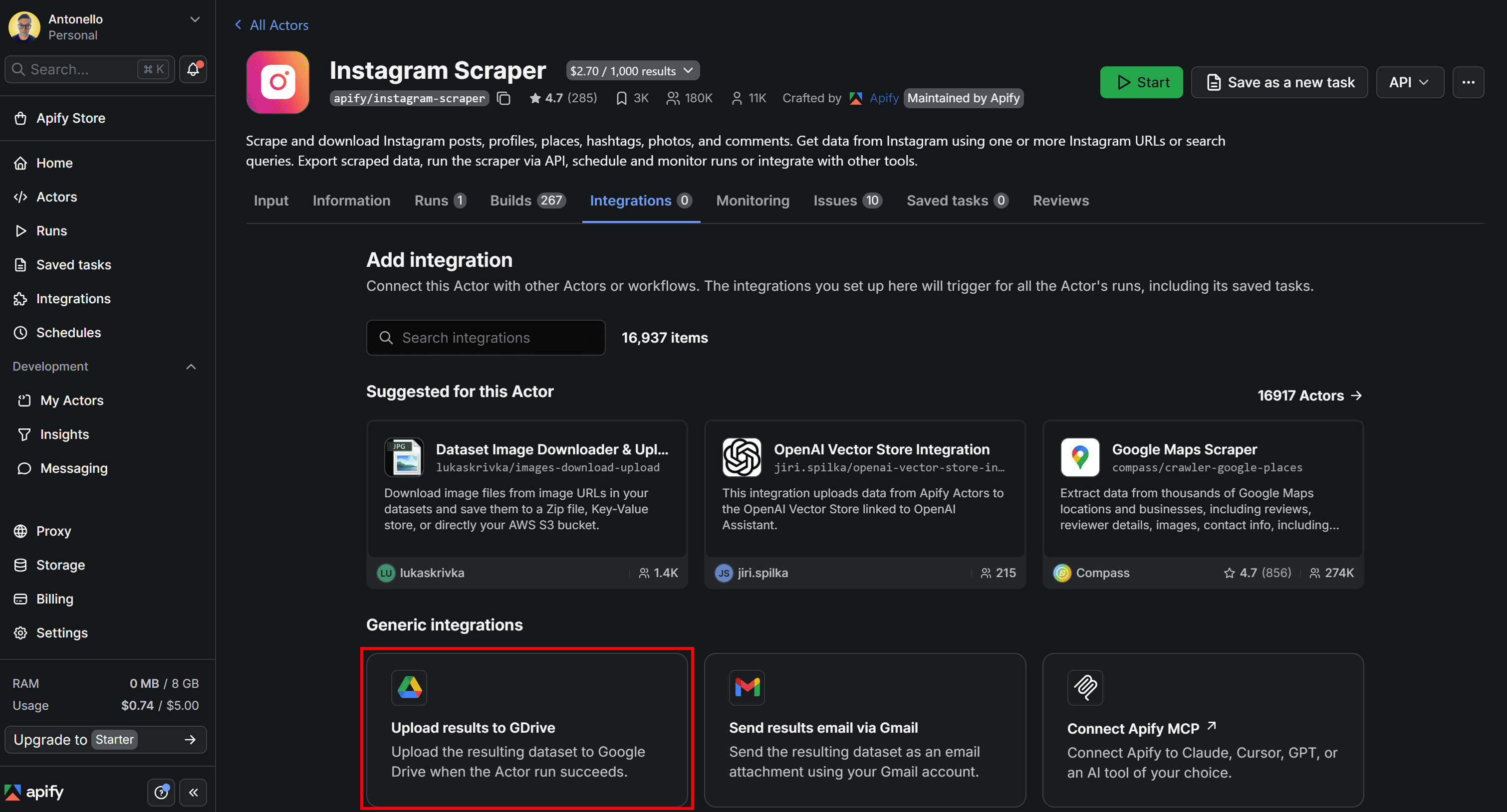This screenshot has width=1507, height=812.
Task: Select the Home icon in sidebar
Action: 21,163
